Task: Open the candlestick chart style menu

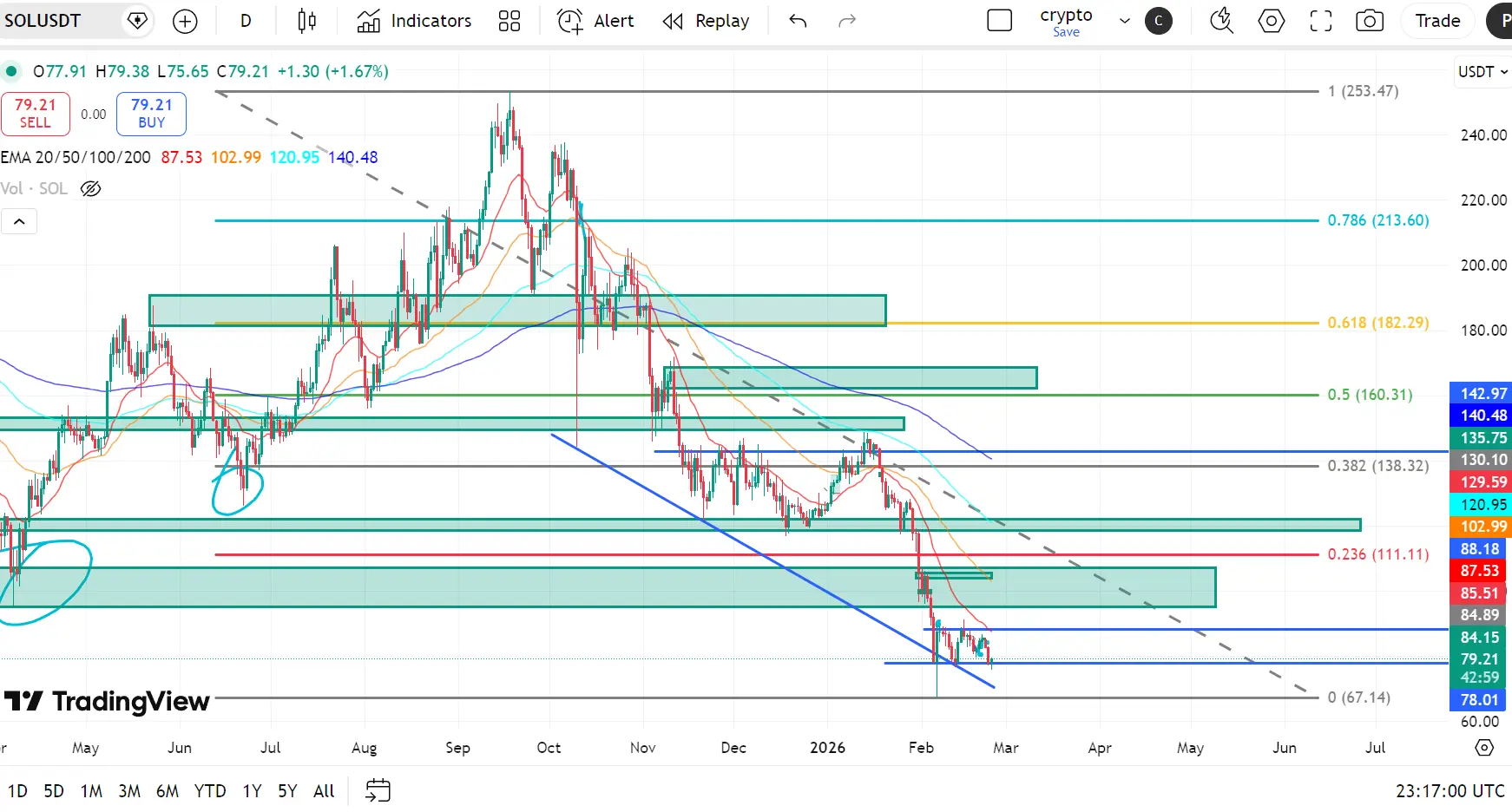Action: point(307,21)
